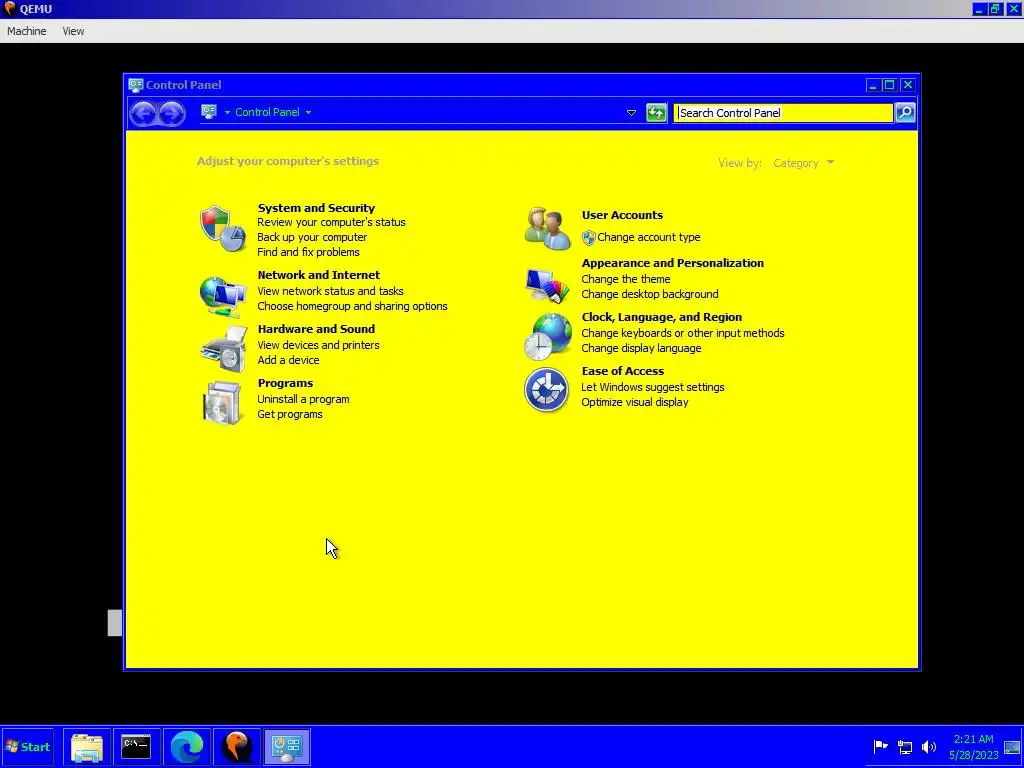
Task: Click Optimize visual display link
Action: coord(635,402)
